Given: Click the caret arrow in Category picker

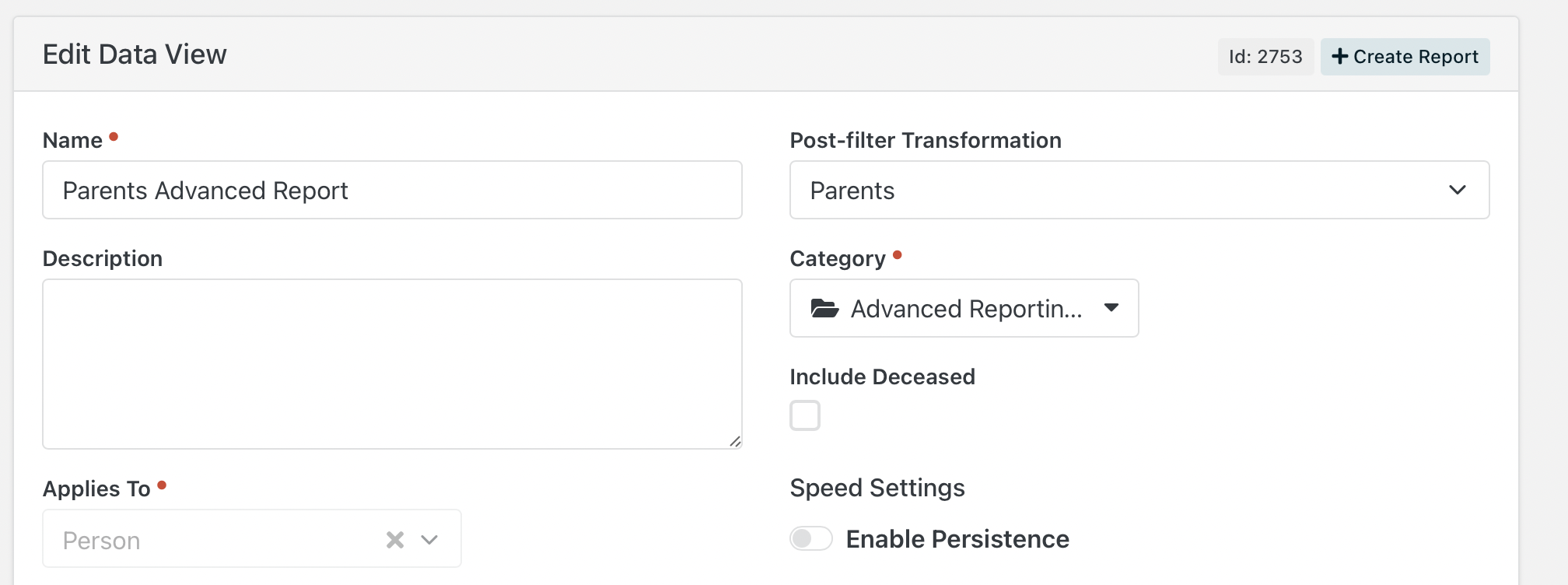Looking at the screenshot, I should click(1111, 308).
